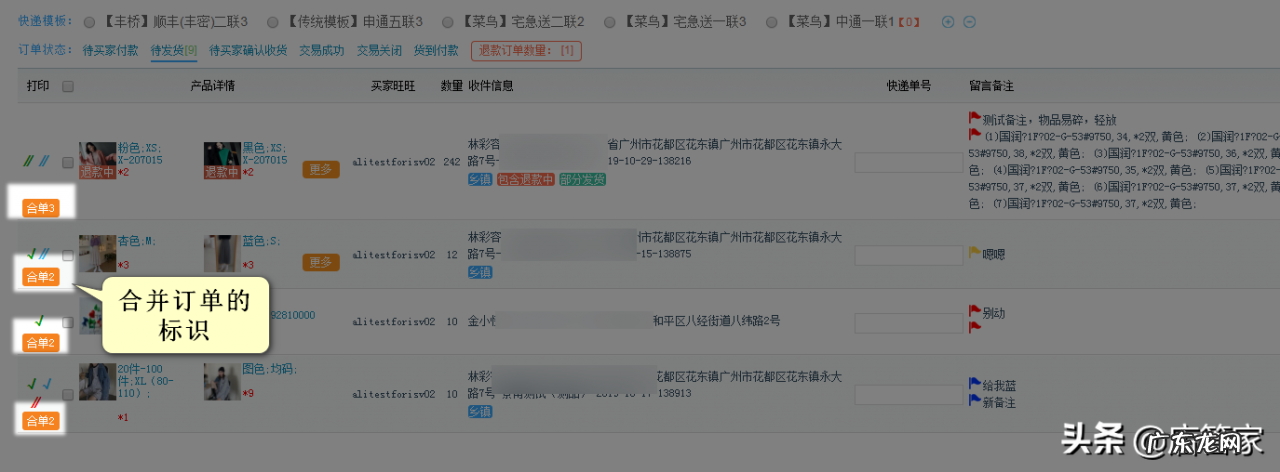Click blue flag next to 给我蓝 remark
The image size is (1280, 472).
pos(975,385)
